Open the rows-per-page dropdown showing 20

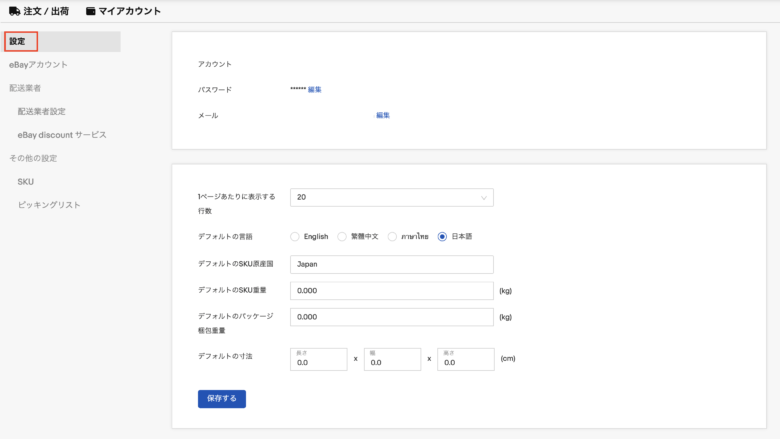click(391, 197)
